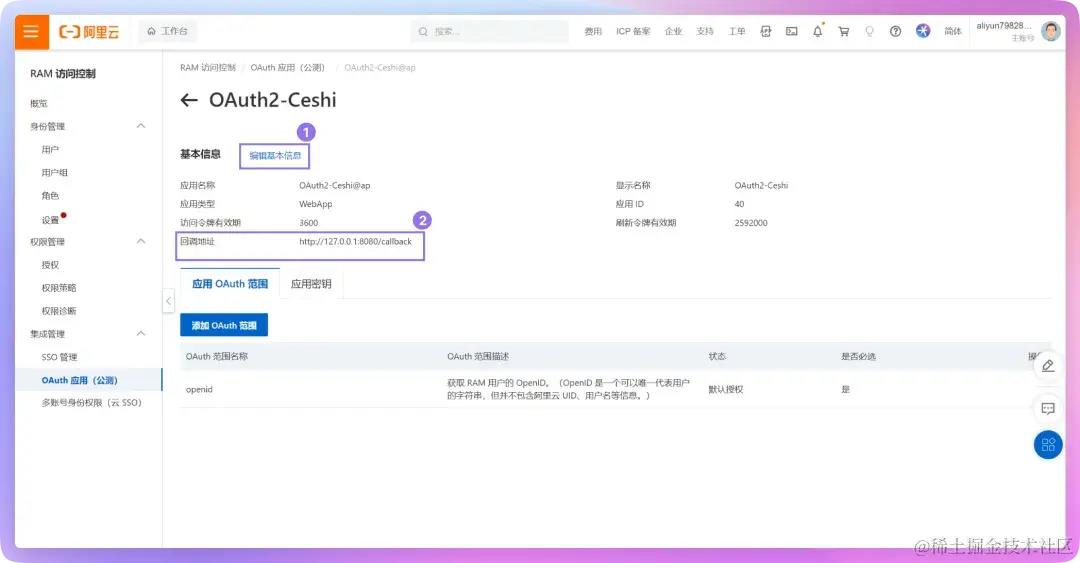Click the Alibaba Cloud logo
The image size is (1080, 563).
89,32
